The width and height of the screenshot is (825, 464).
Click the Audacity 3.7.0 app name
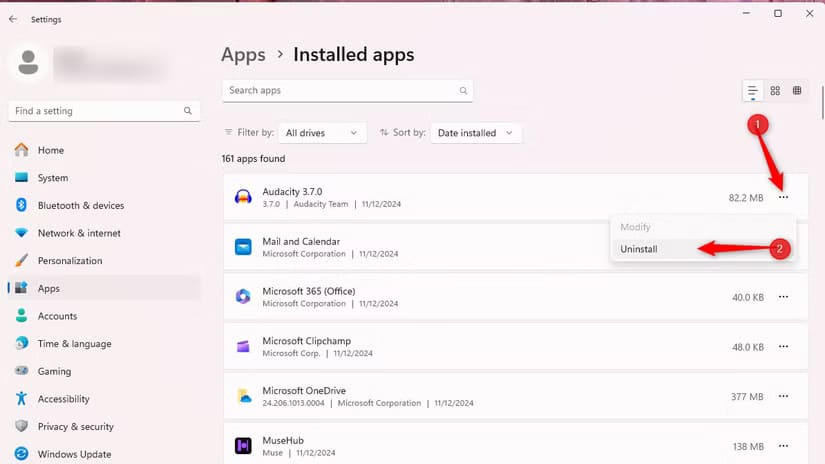[x=293, y=192]
